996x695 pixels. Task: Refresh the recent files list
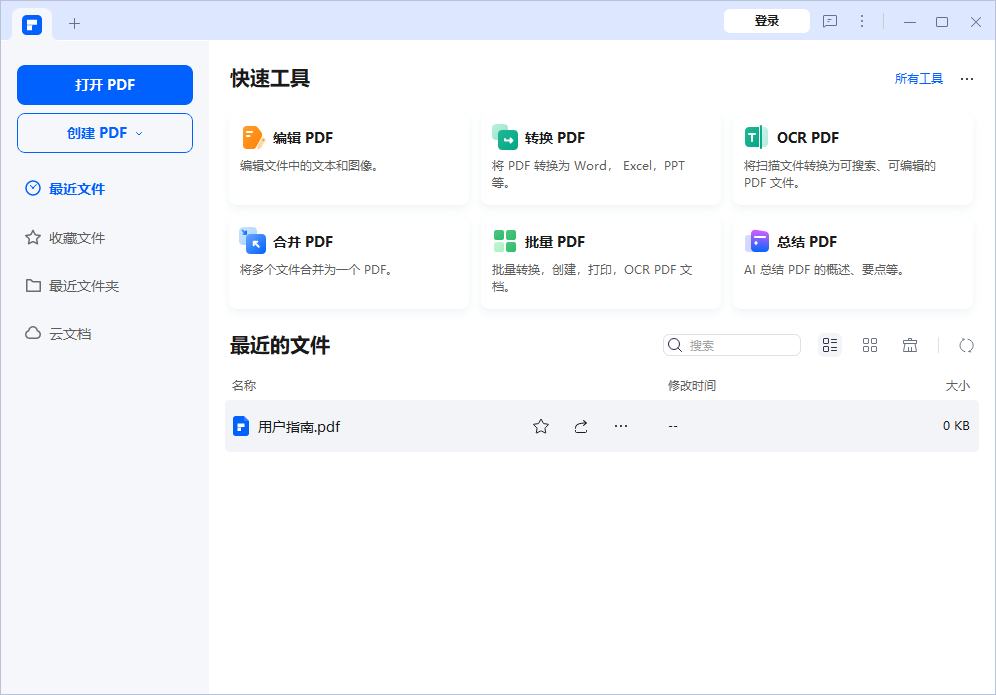[x=966, y=344]
